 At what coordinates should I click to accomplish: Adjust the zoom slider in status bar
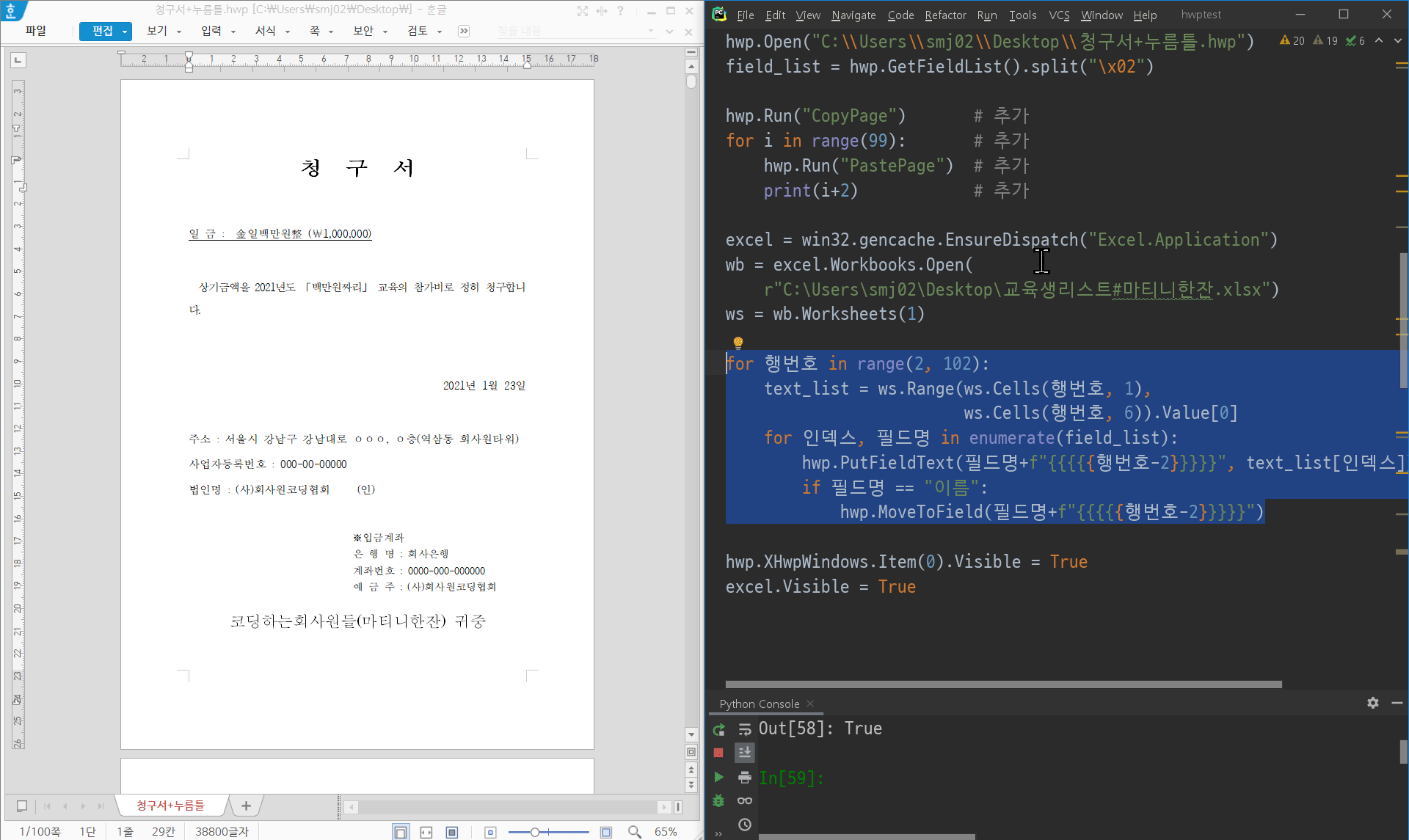(535, 832)
